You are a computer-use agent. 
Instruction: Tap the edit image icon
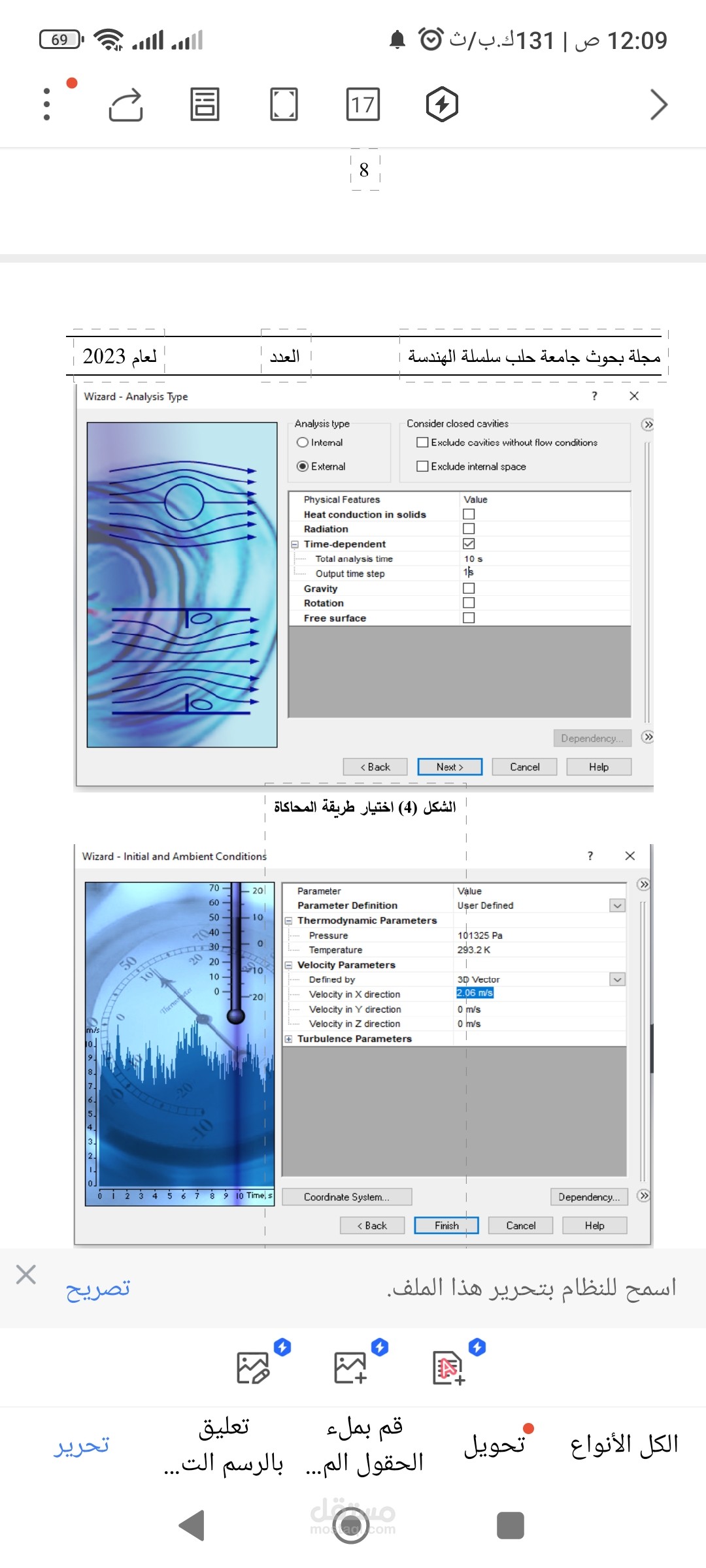pyautogui.click(x=254, y=1368)
